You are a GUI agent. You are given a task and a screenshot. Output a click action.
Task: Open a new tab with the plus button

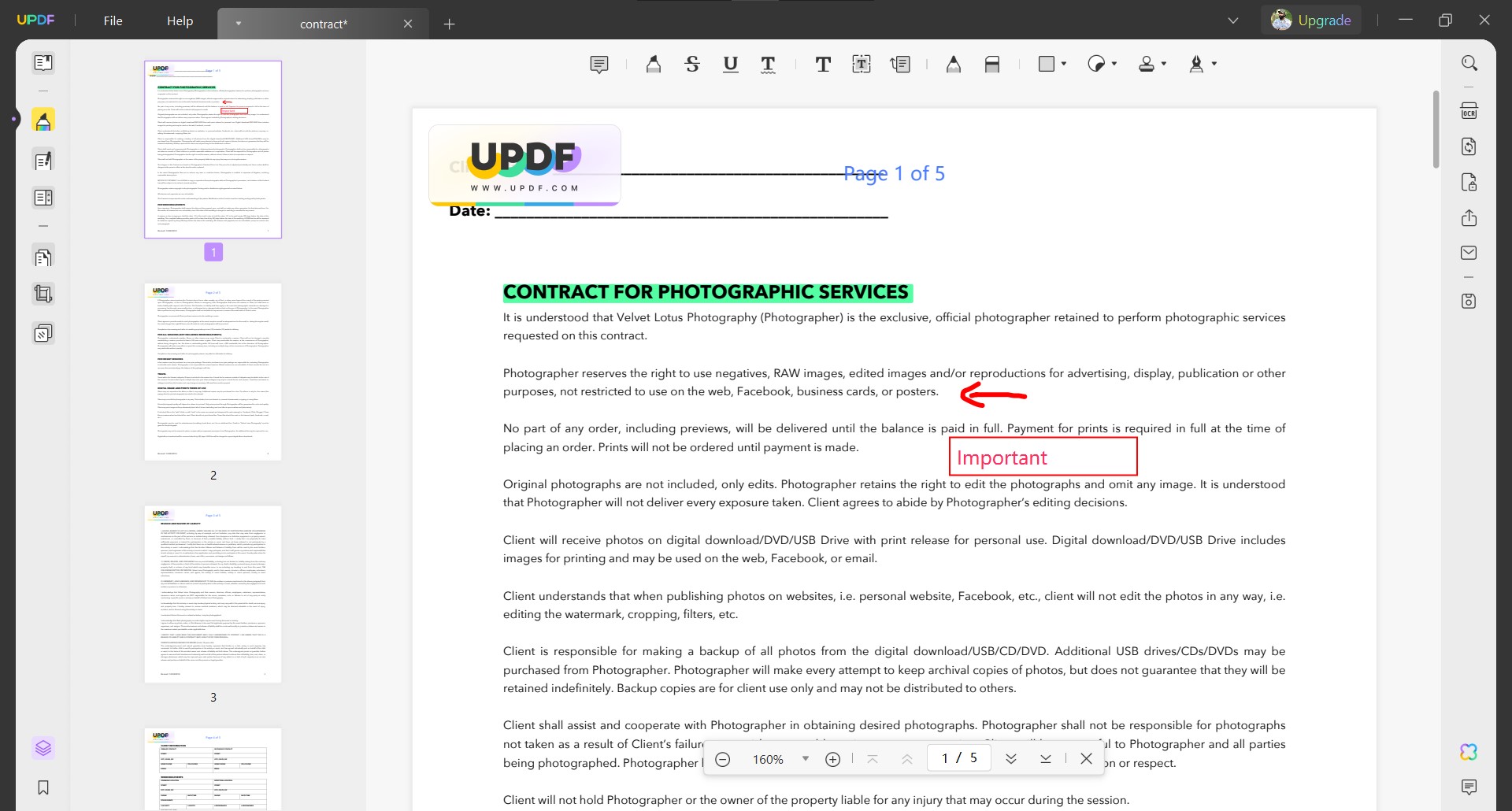[x=449, y=24]
